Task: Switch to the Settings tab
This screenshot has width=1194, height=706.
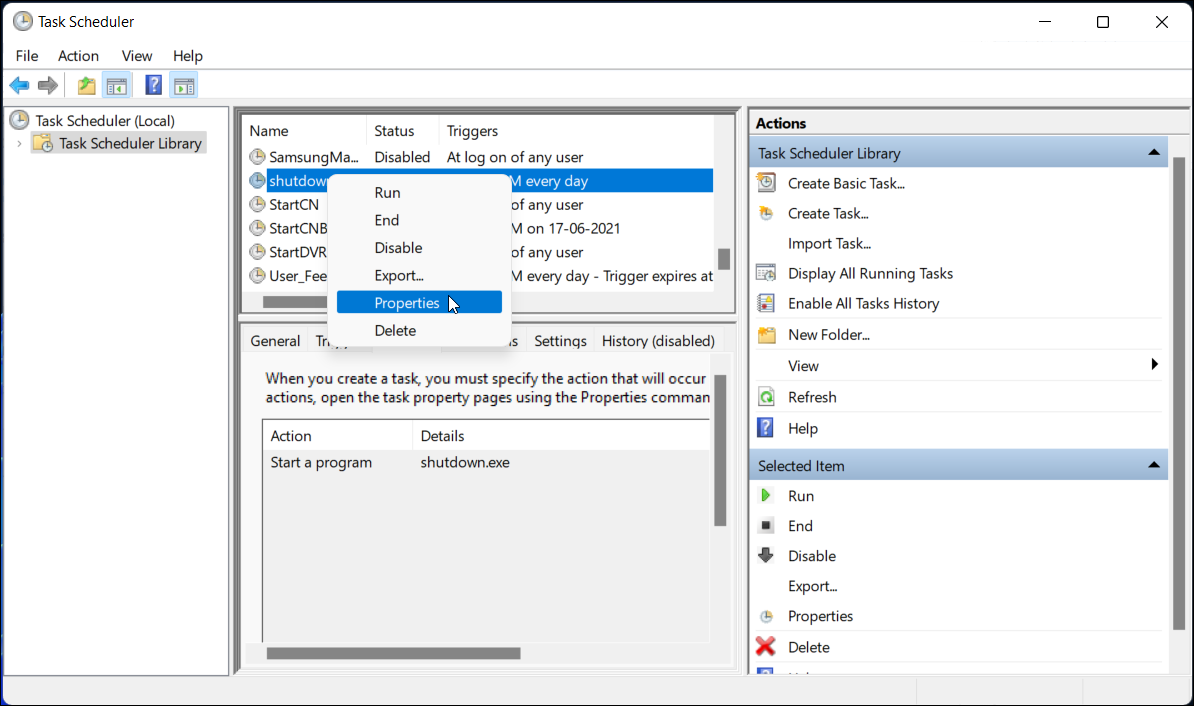Action: pos(559,340)
